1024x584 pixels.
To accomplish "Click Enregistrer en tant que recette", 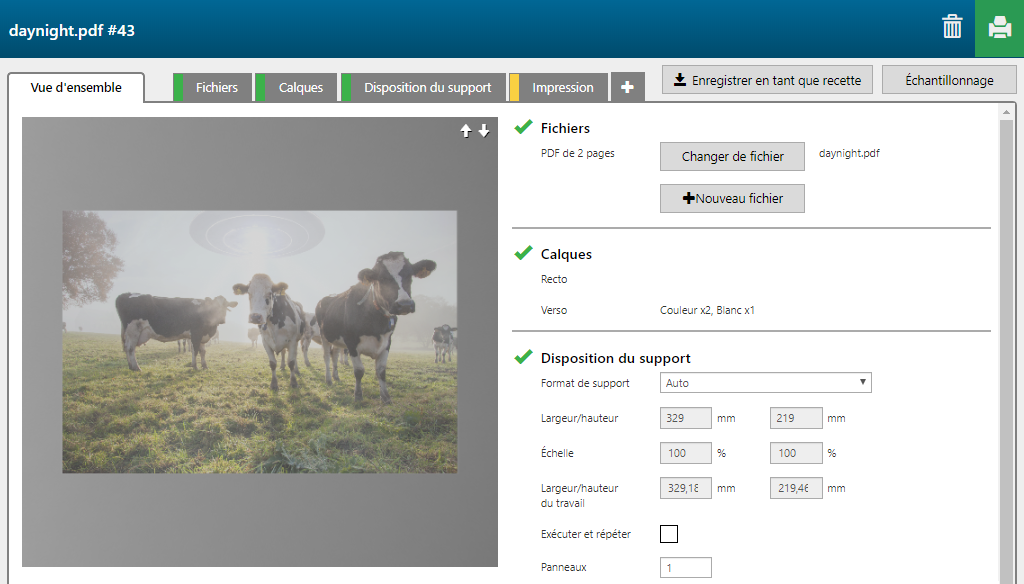I will click(767, 80).
